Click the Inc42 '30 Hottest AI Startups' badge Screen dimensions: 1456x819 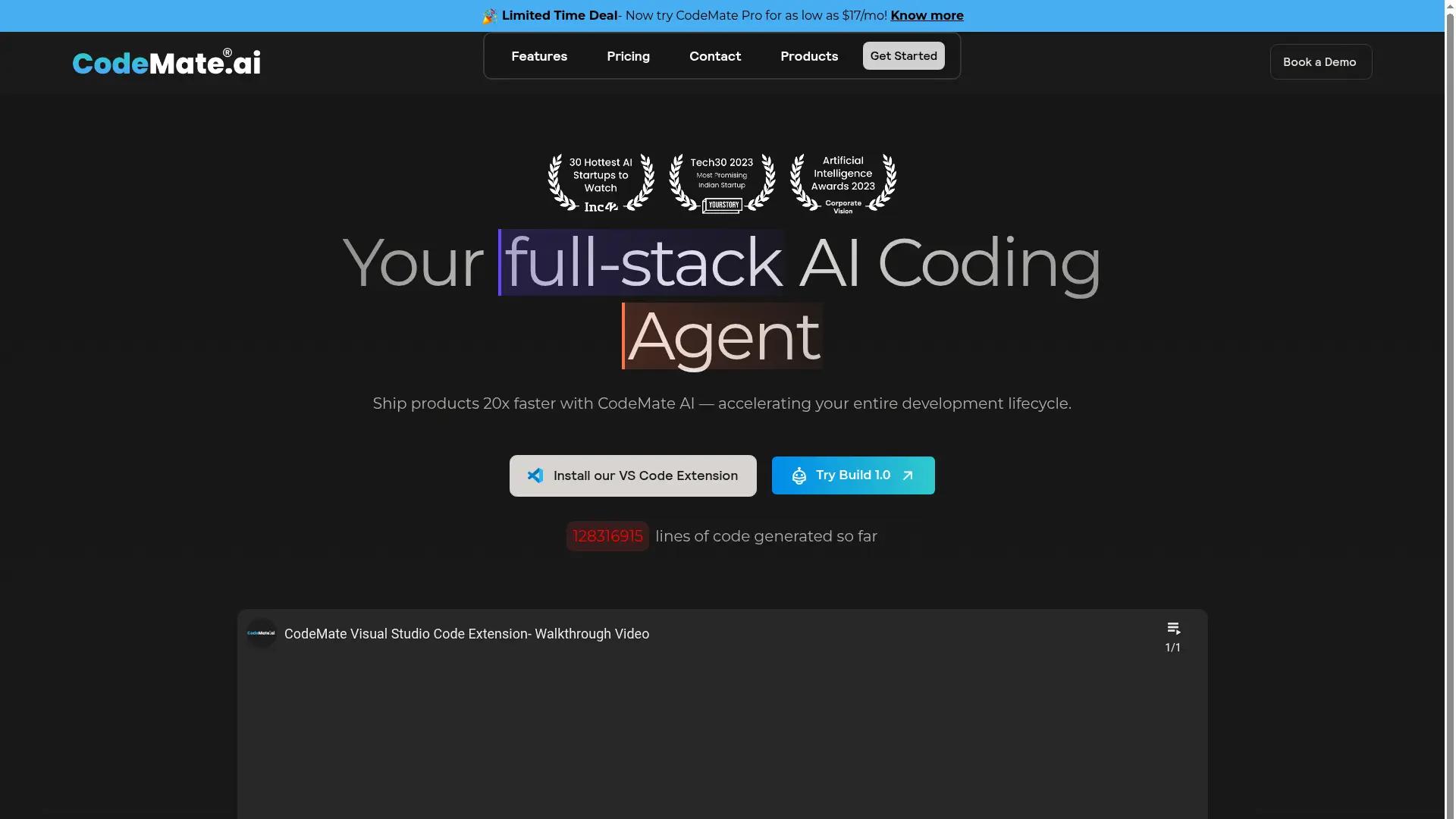pos(600,182)
